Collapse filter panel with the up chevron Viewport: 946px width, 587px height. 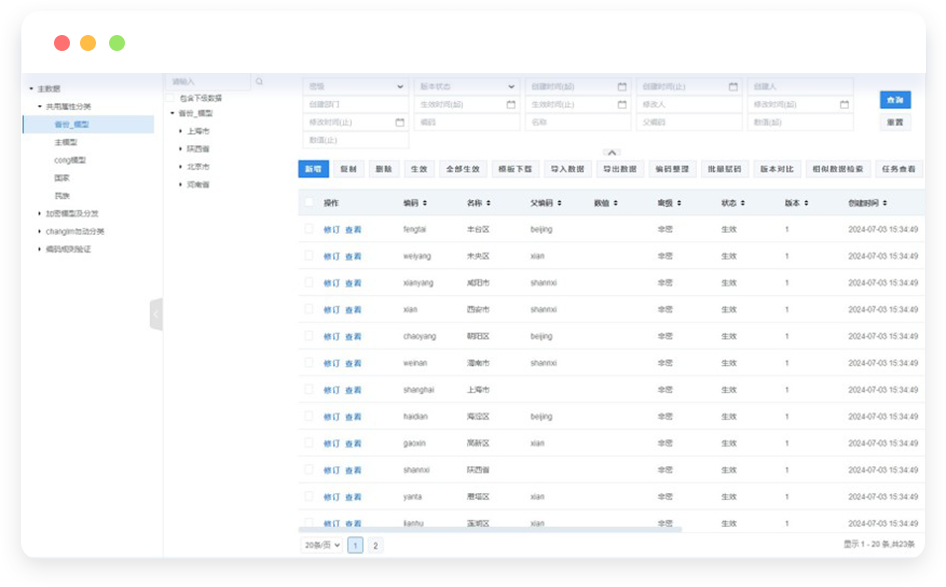coord(612,152)
